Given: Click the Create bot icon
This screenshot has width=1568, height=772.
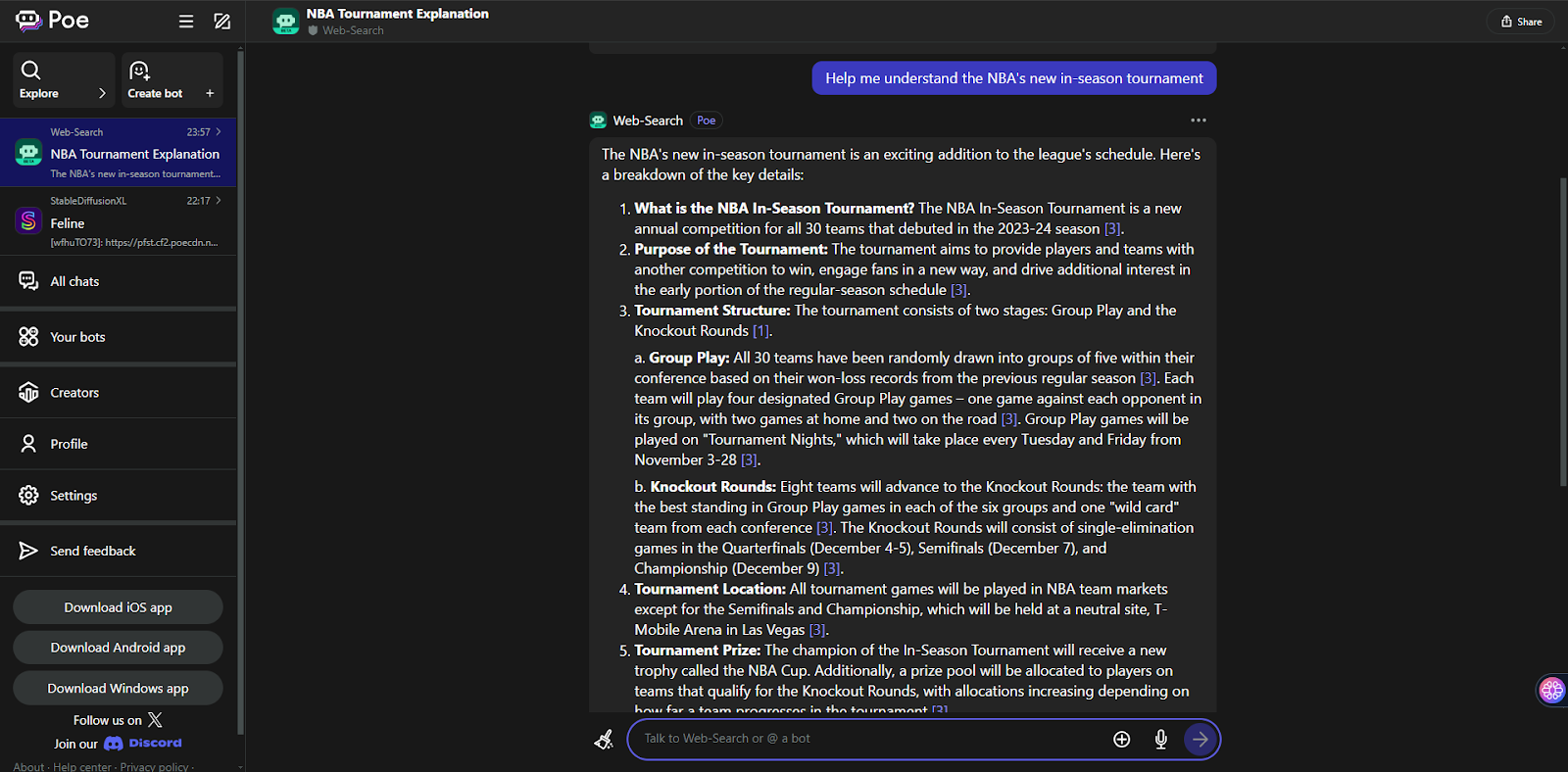Looking at the screenshot, I should [139, 71].
